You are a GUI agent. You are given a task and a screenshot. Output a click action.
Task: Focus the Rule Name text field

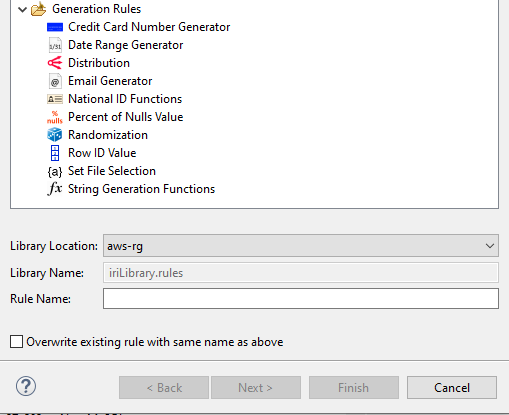pyautogui.click(x=301, y=299)
